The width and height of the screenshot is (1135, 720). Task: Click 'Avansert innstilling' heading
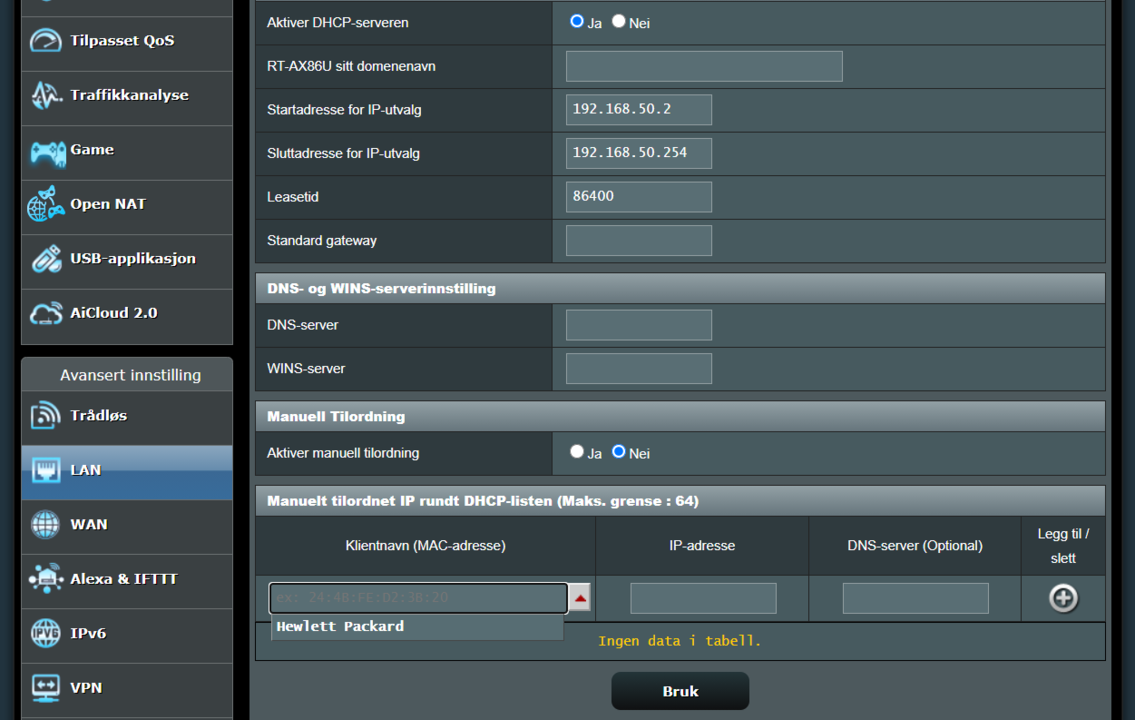click(130, 375)
